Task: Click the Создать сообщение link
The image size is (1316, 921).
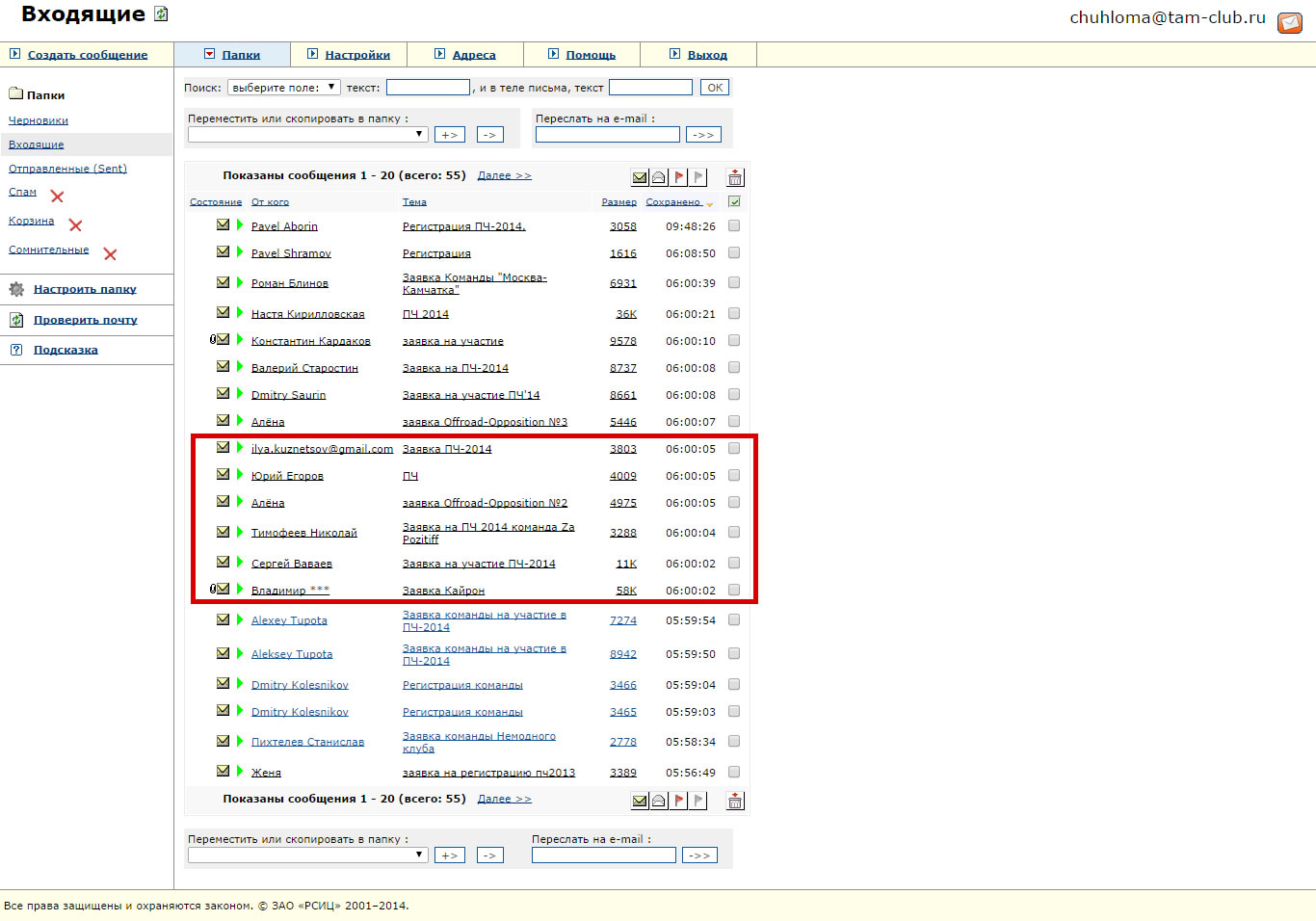Action: click(x=88, y=55)
